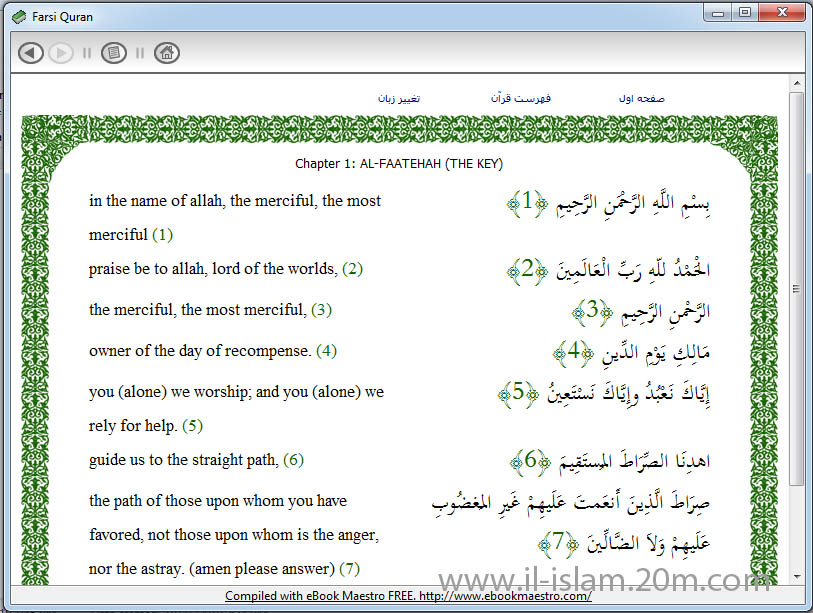Maximize the Farsi Quran window
Viewport: 813px width, 613px height.
tap(745, 13)
